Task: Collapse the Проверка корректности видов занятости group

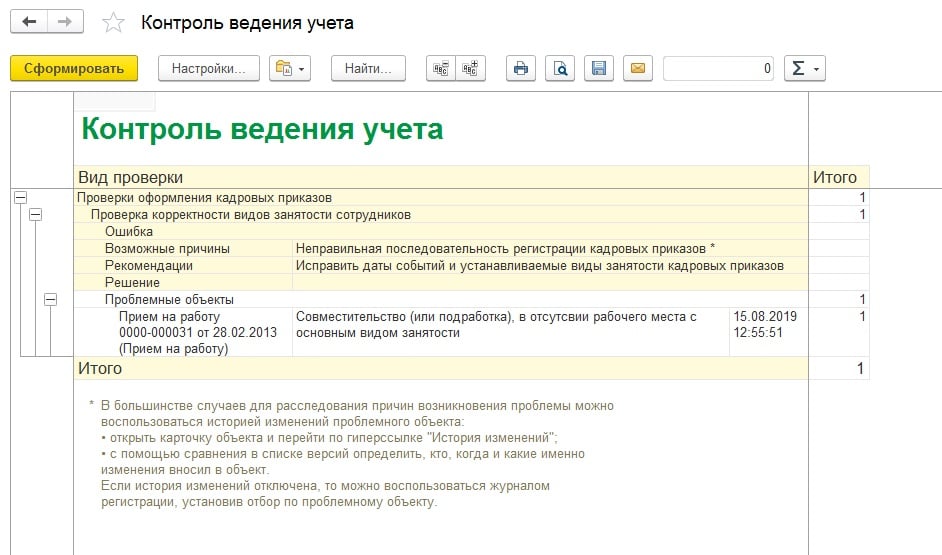Action: point(36,214)
